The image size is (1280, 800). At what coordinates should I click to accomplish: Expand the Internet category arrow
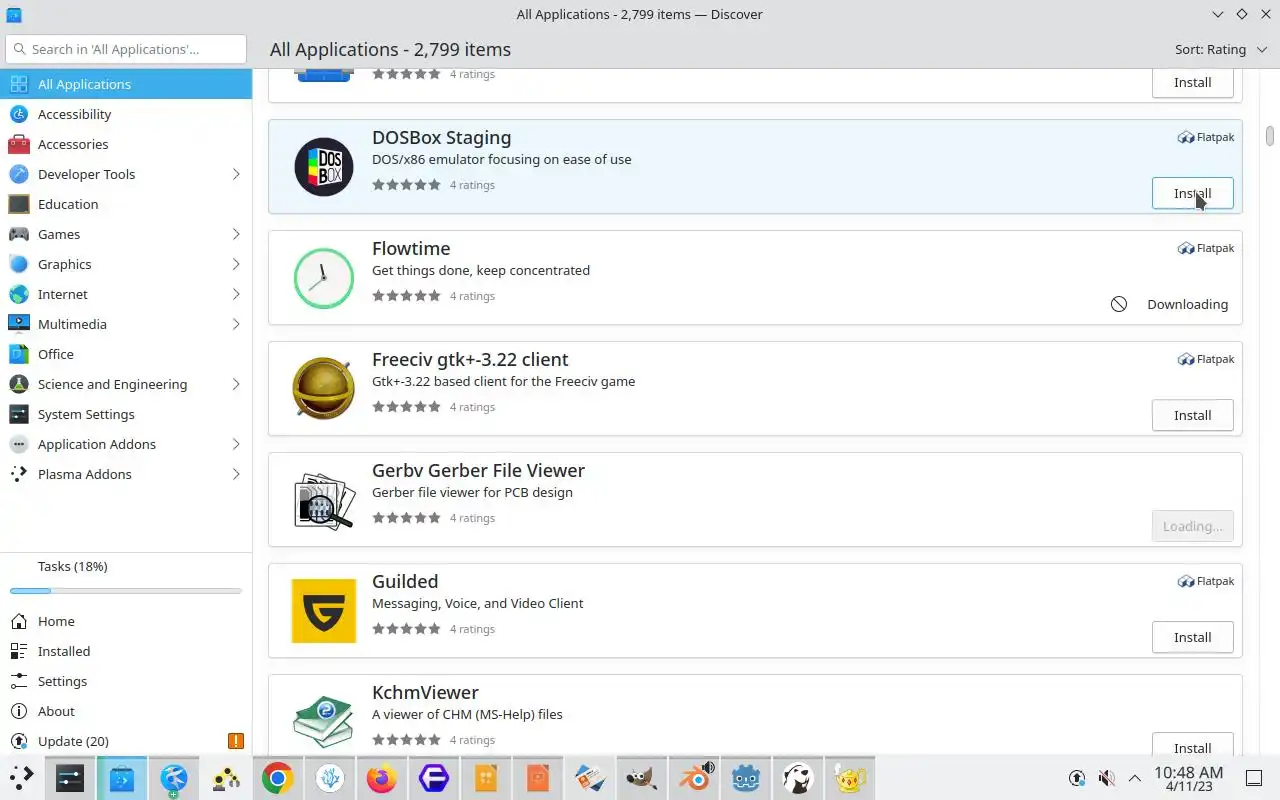pos(236,294)
